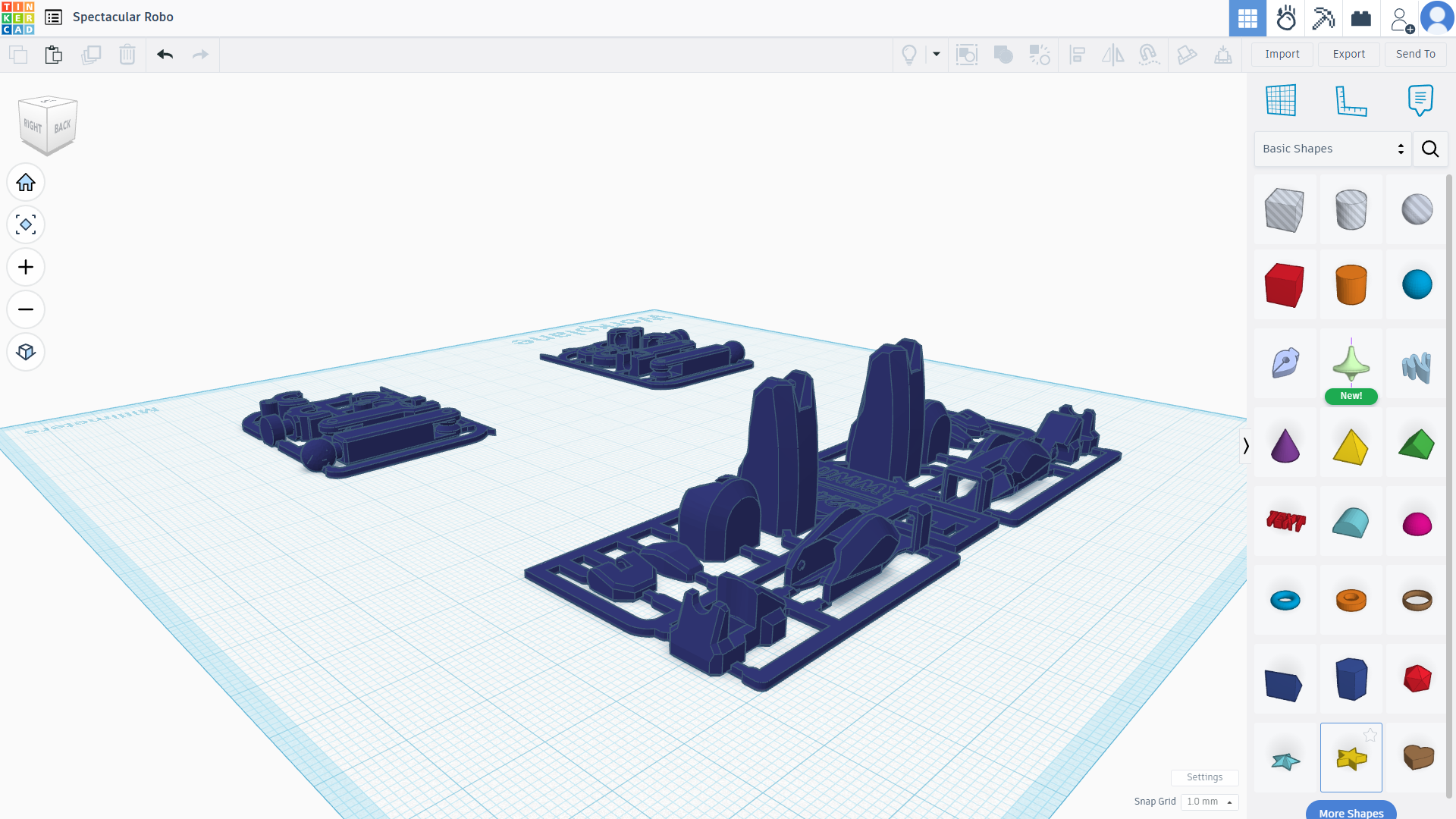Toggle Show all lightbulb icon
This screenshot has height=819, width=1456.
(x=909, y=55)
